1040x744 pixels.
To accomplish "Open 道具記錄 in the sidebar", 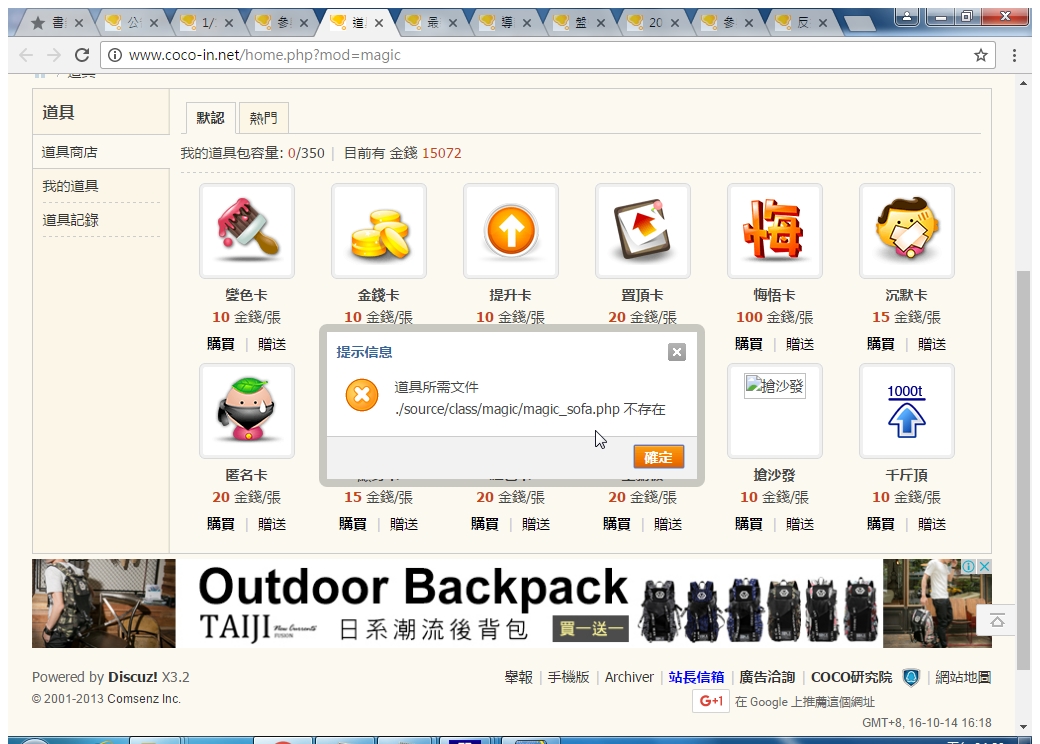I will pos(70,219).
